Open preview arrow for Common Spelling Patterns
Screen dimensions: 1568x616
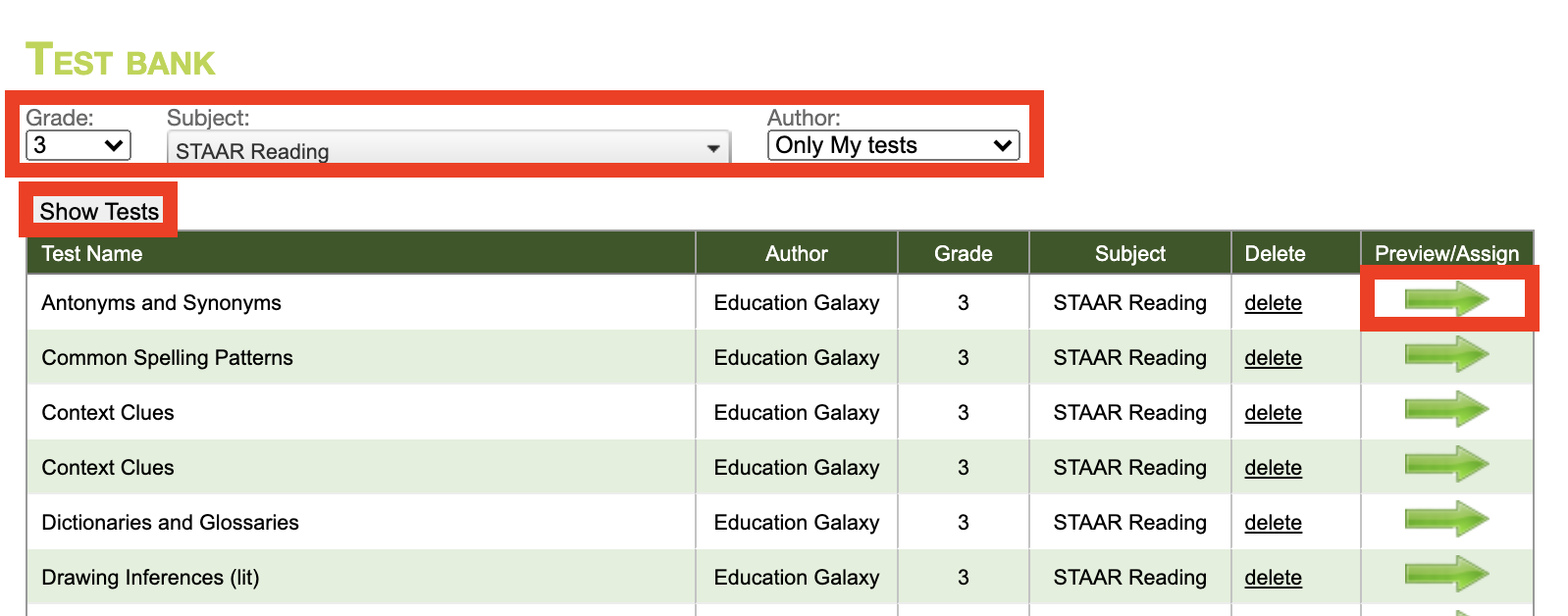pyautogui.click(x=1446, y=354)
